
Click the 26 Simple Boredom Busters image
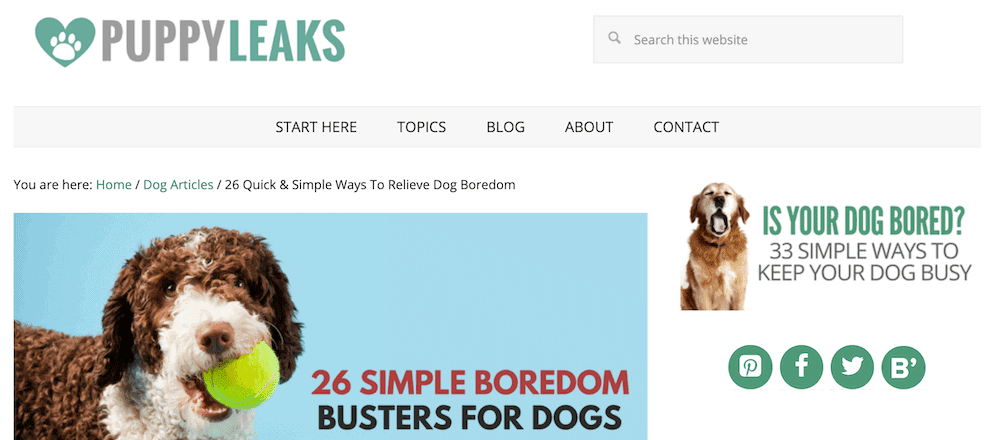(330, 326)
